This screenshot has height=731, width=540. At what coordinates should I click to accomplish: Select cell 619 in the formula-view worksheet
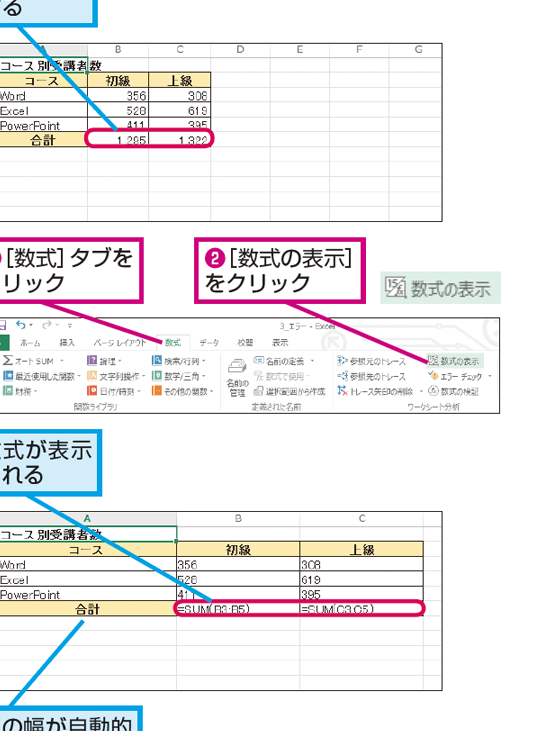[361, 579]
